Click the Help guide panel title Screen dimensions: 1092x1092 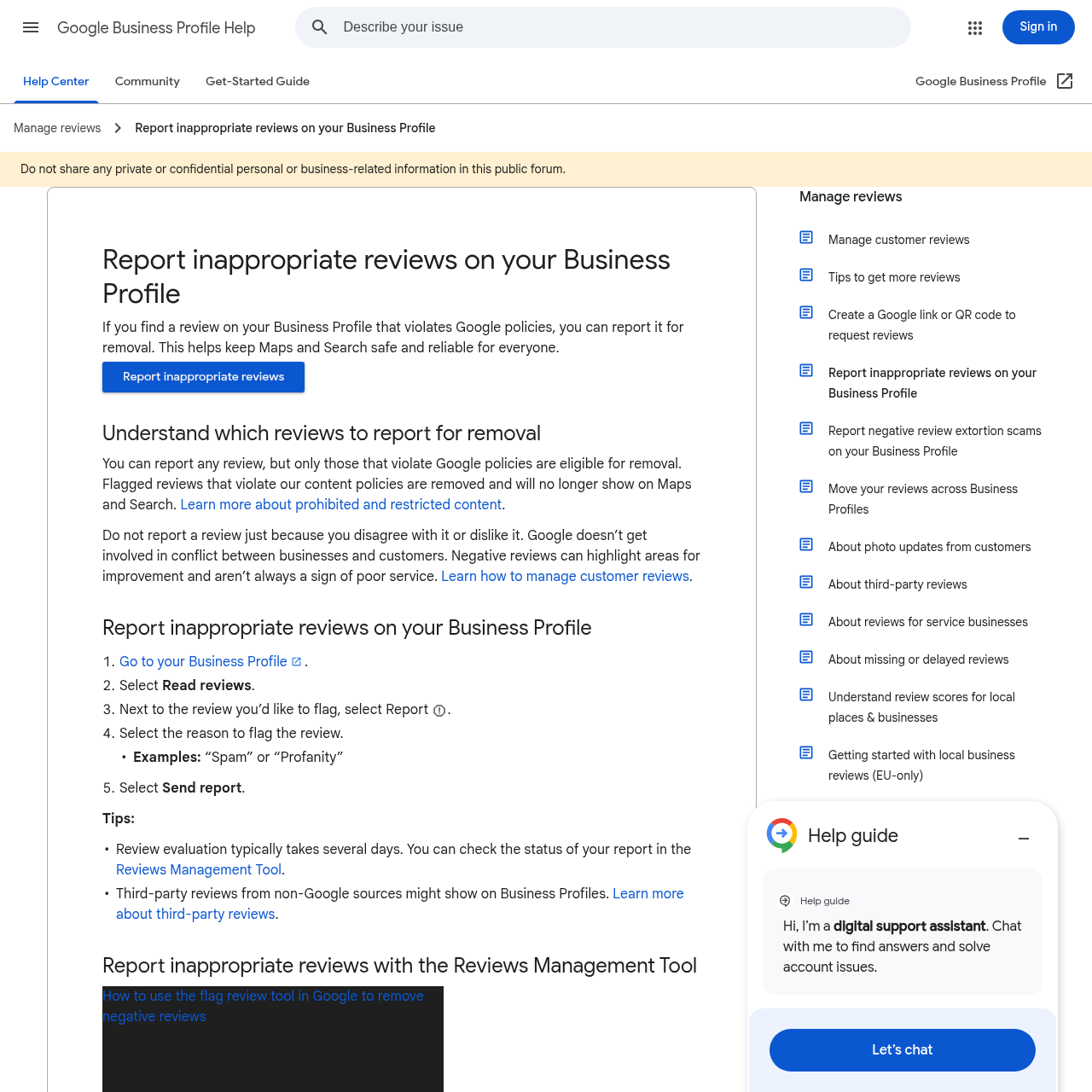[853, 836]
